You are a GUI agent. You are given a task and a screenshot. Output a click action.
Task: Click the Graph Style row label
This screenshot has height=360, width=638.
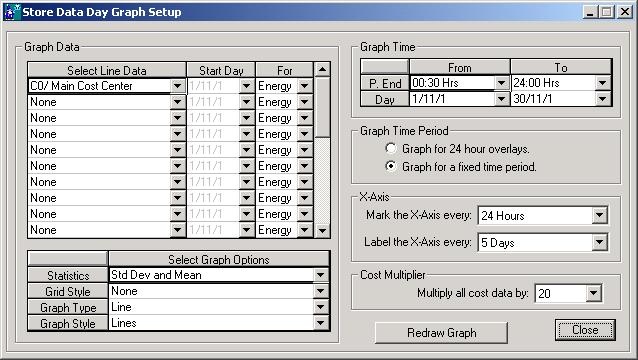[x=68, y=323]
